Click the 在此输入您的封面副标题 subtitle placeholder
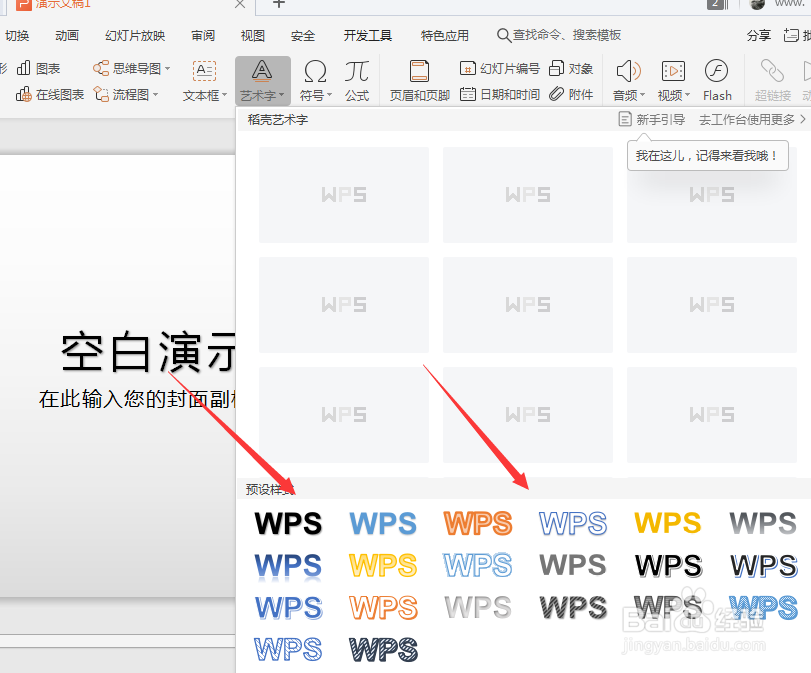 click(x=137, y=399)
